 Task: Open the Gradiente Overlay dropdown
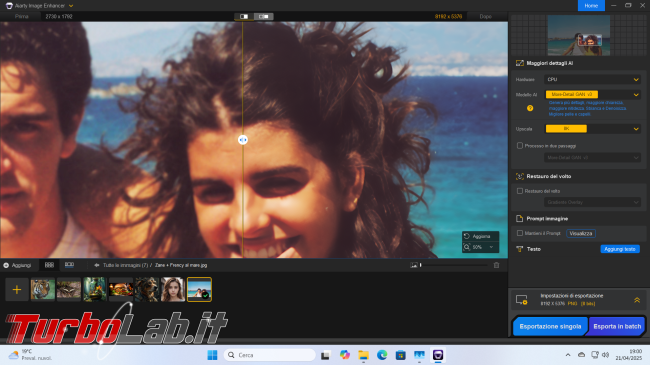[x=593, y=202]
